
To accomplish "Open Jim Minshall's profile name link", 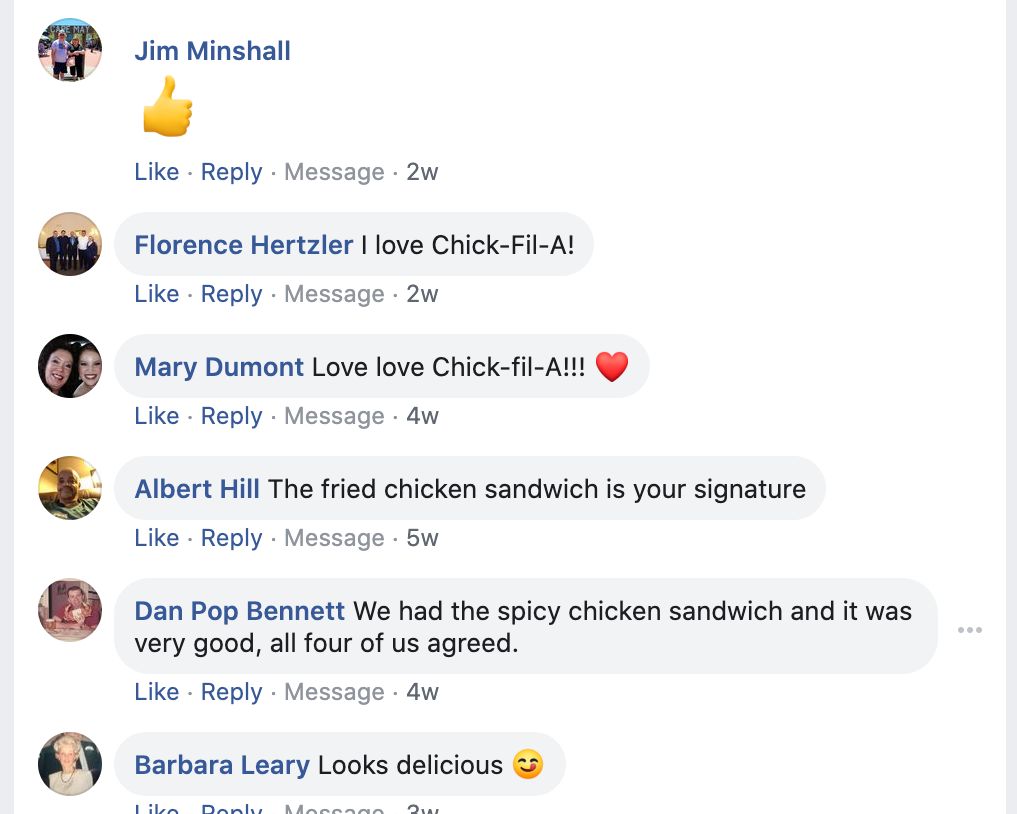I will (x=212, y=51).
